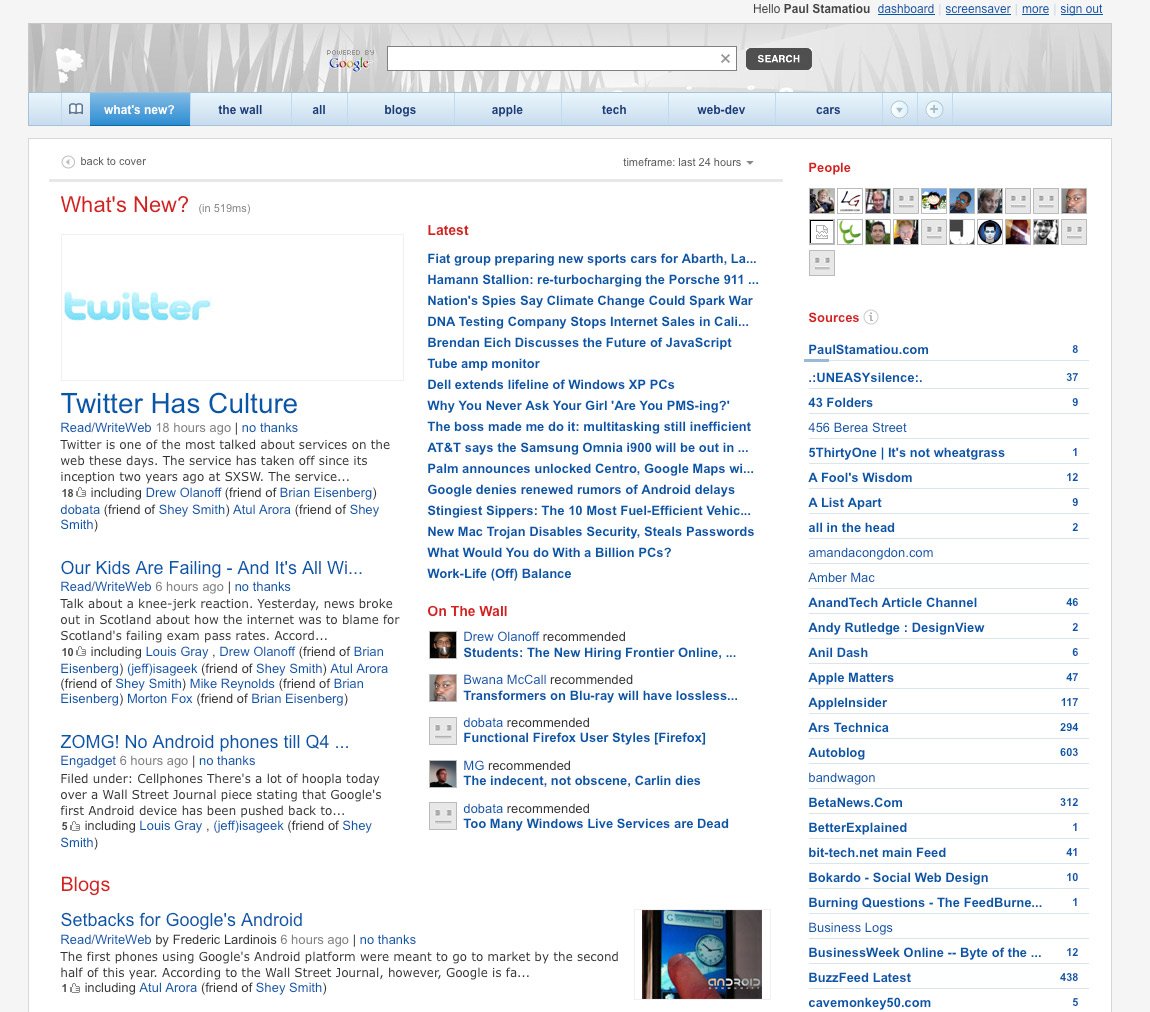1150x1012 pixels.
Task: Click the sign out link
Action: click(1081, 9)
